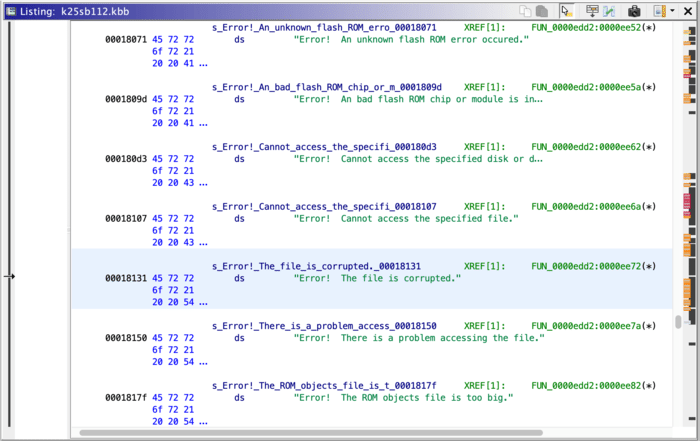Screen dimensions: 700x441
Task: Expand the dropdown arrow beside the margin icon
Action: [672, 11]
